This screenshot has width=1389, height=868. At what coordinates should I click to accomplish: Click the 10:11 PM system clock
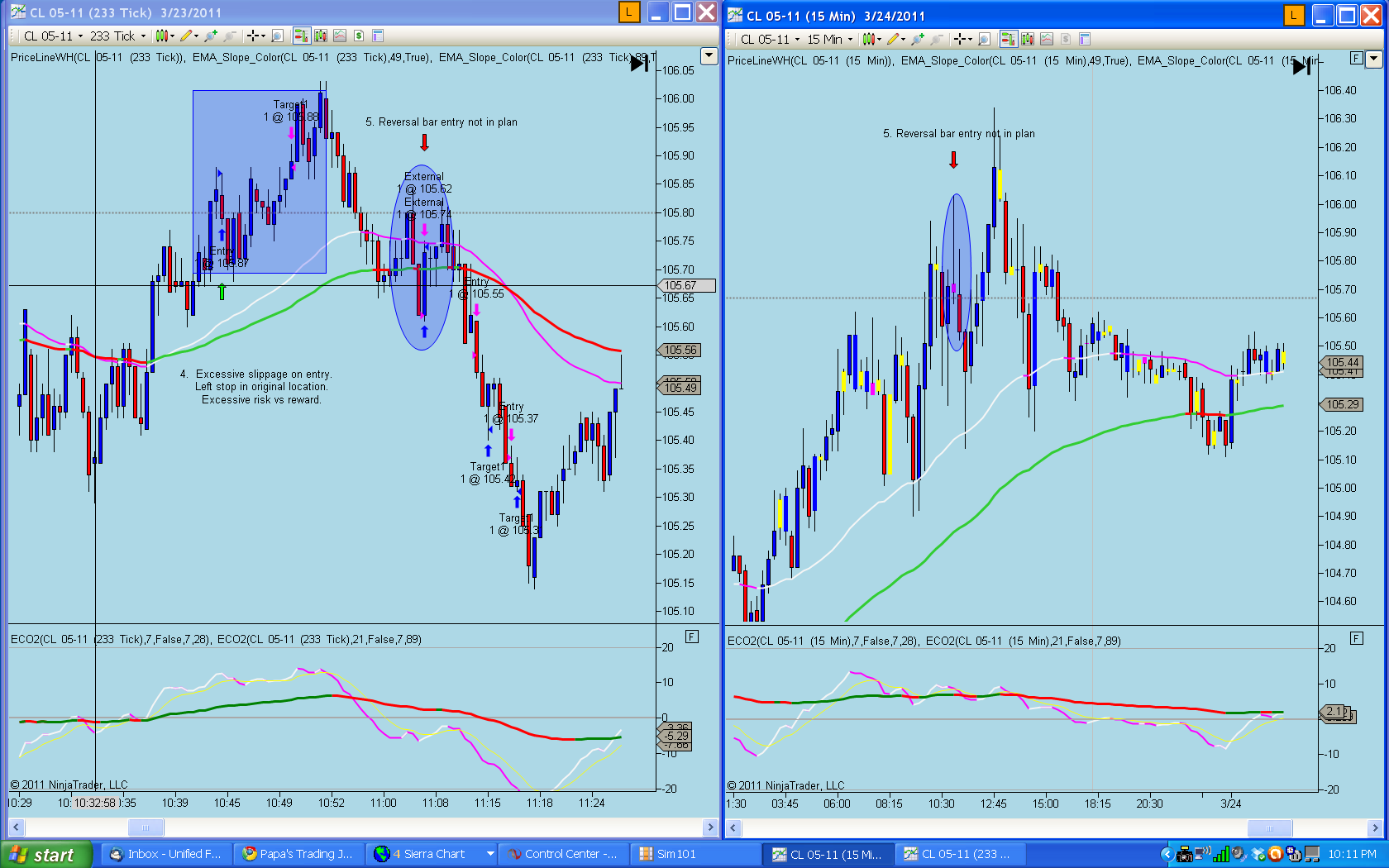(x=1352, y=854)
